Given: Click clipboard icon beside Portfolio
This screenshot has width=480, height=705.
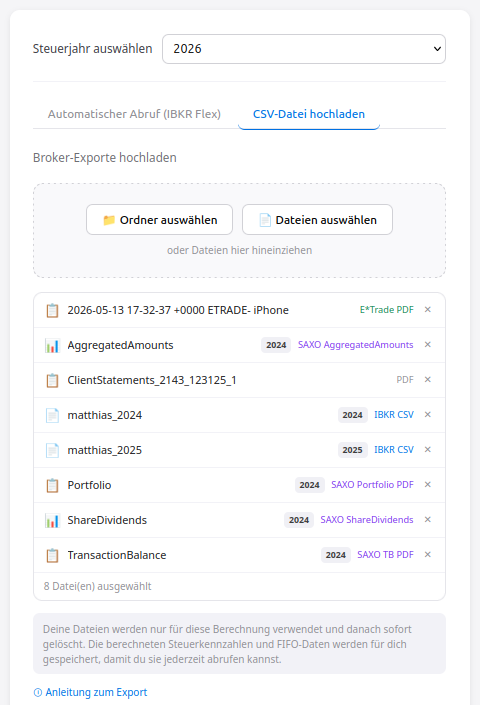Looking at the screenshot, I should click(x=52, y=486).
